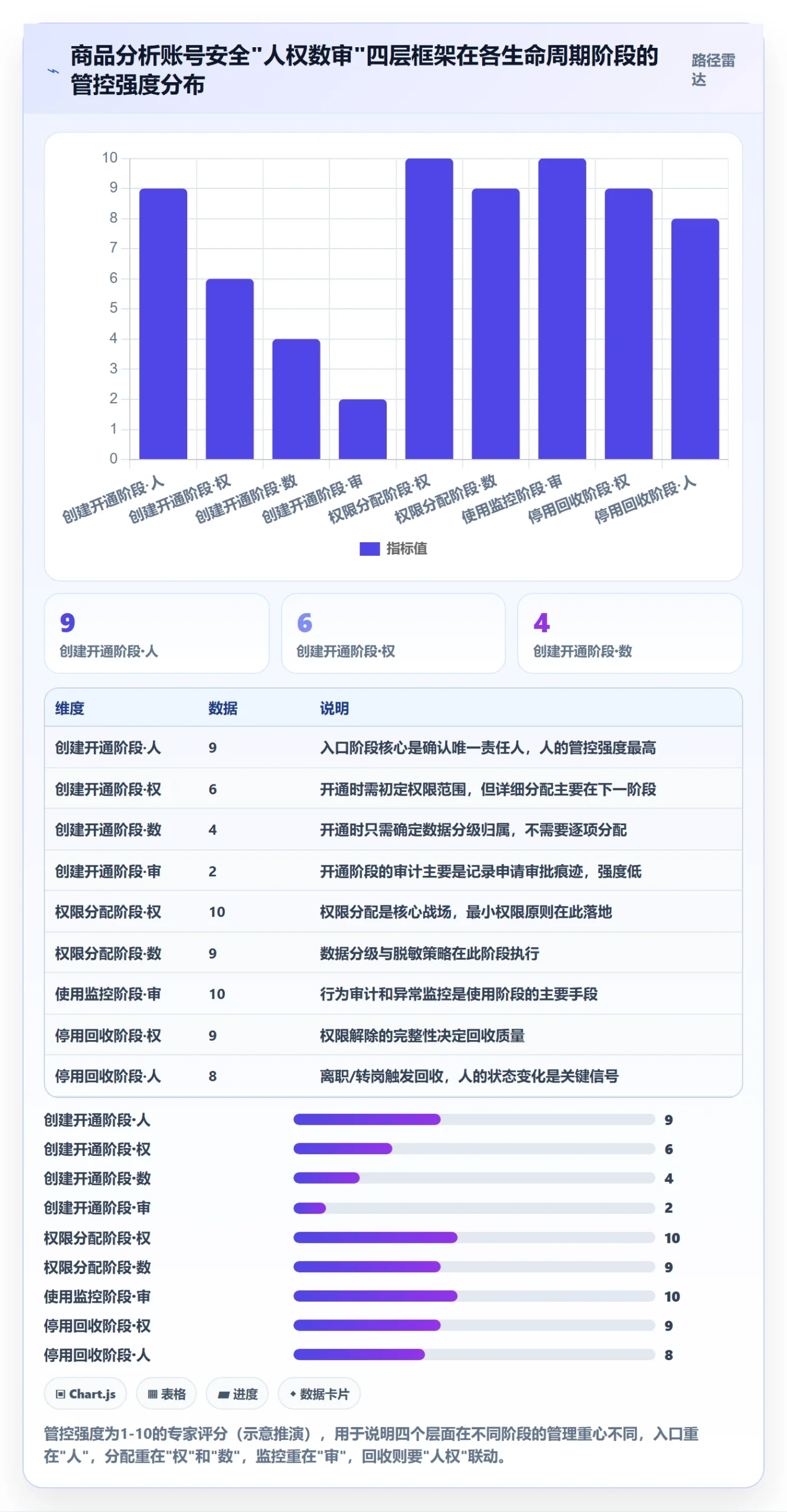The image size is (787, 1512).
Task: Open the data card showing 4 for 创建开通阶段·数
Action: [x=630, y=633]
